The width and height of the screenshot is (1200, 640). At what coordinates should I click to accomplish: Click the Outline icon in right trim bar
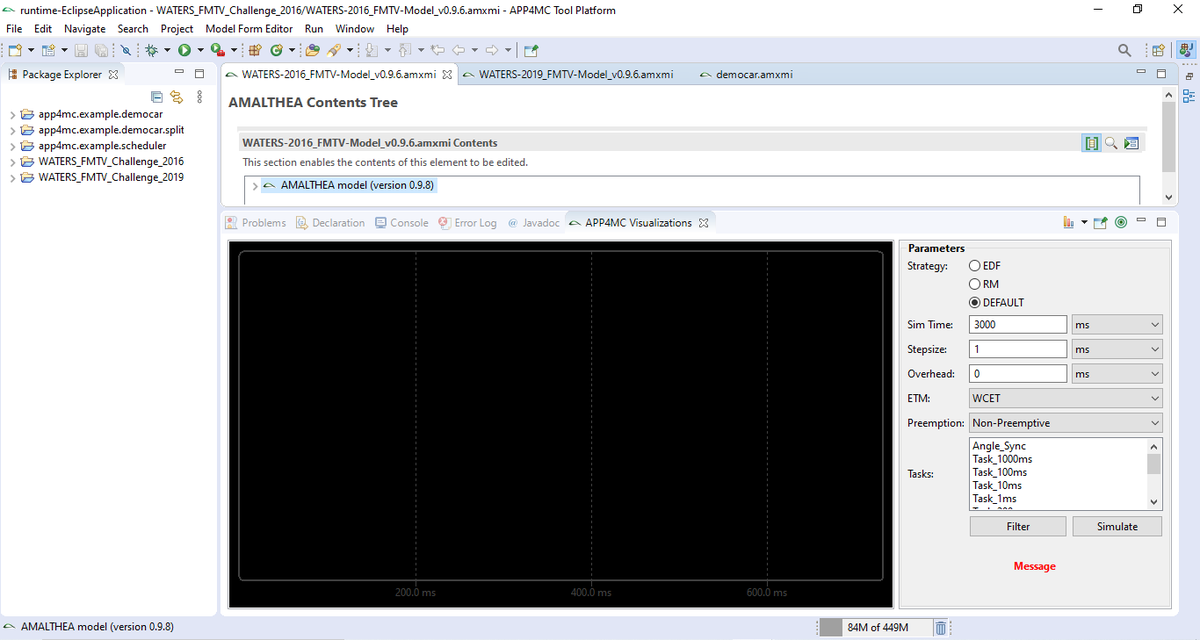point(1188,97)
